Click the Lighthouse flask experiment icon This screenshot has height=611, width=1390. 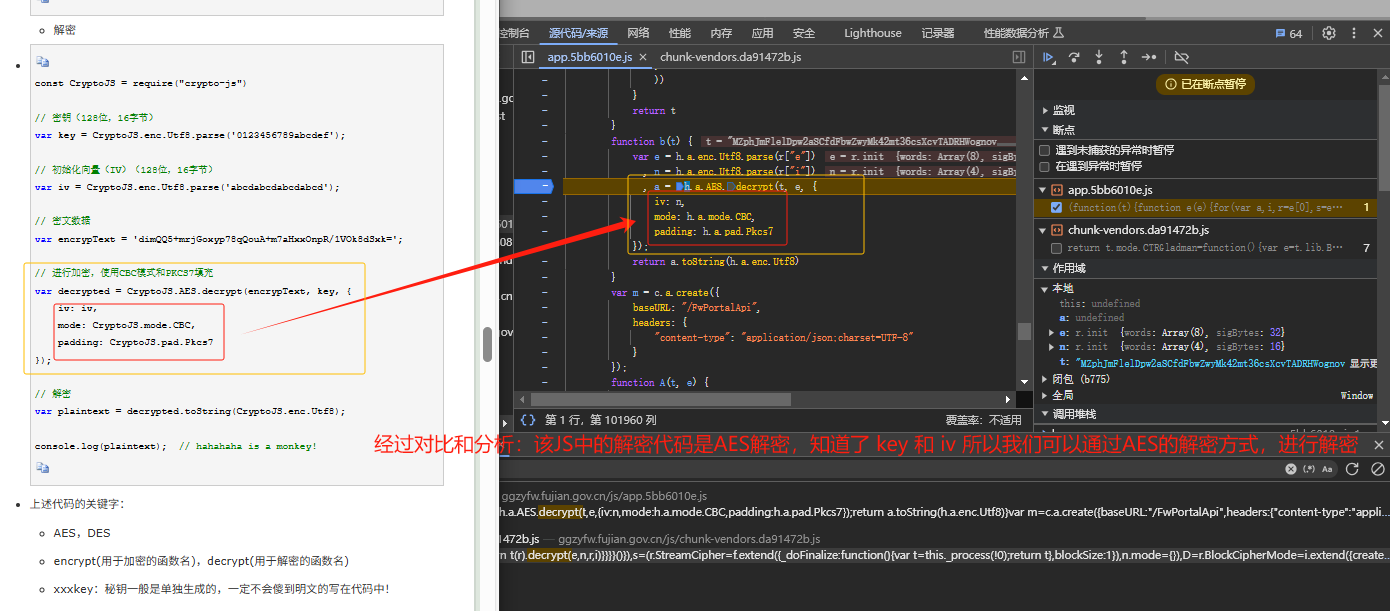pyautogui.click(x=1059, y=33)
